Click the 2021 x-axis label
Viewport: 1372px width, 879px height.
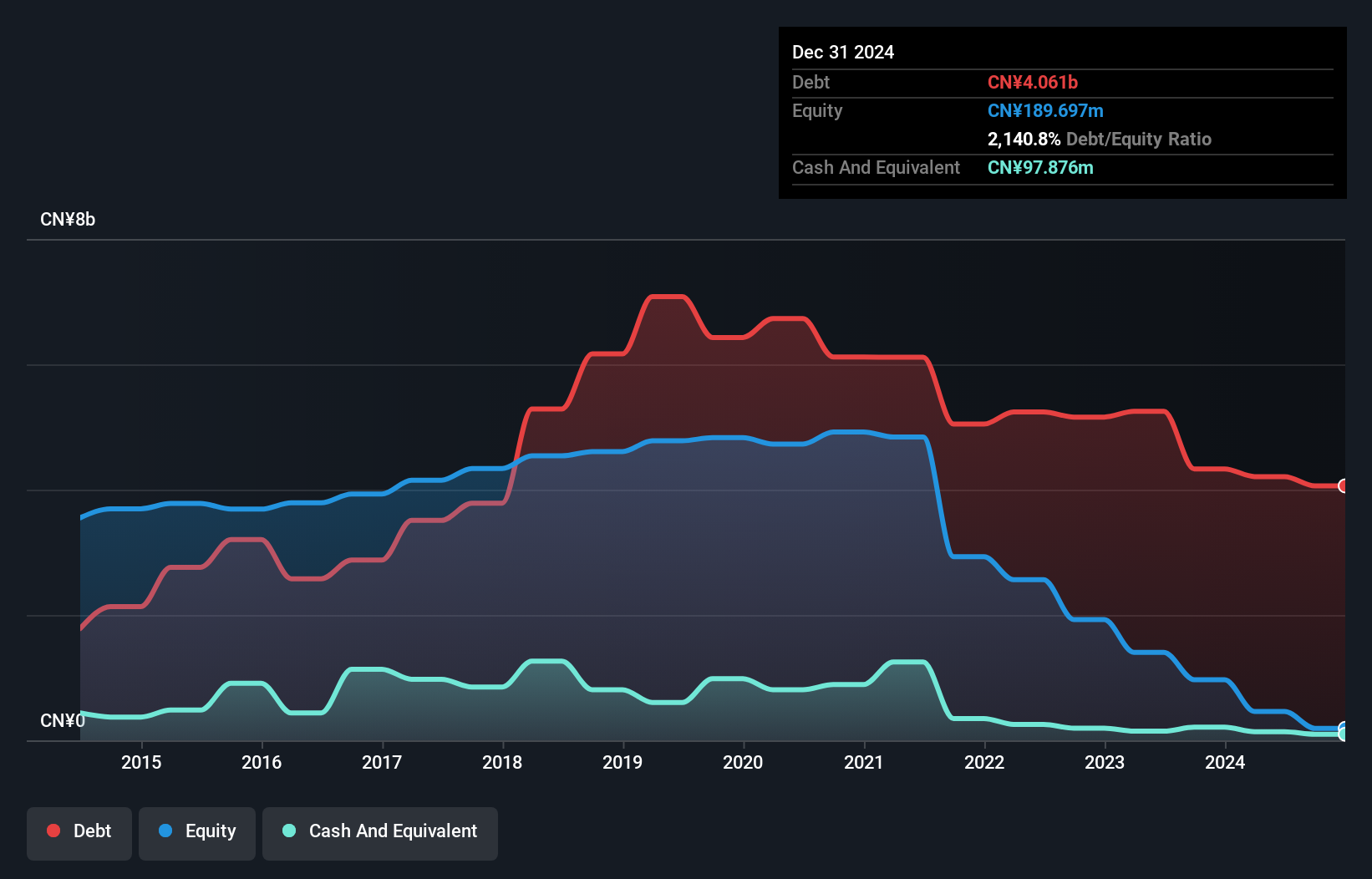[863, 762]
